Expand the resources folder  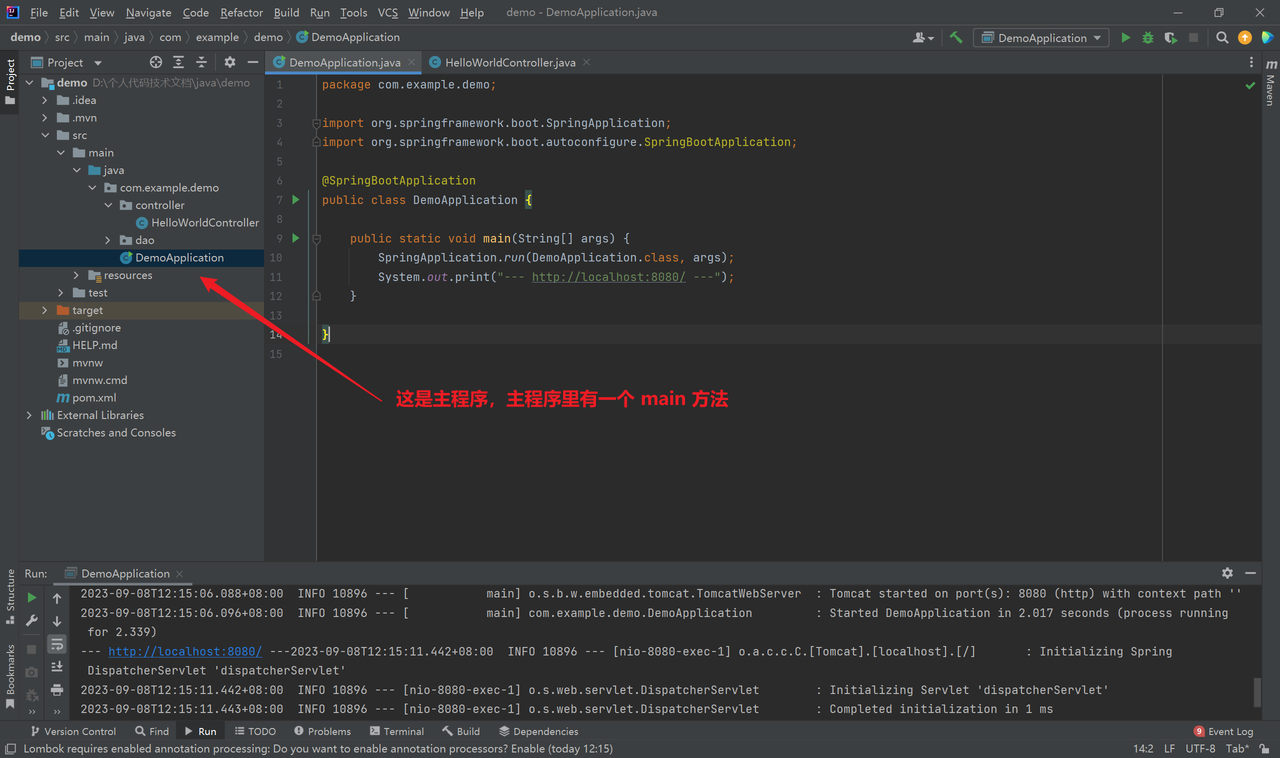click(77, 275)
